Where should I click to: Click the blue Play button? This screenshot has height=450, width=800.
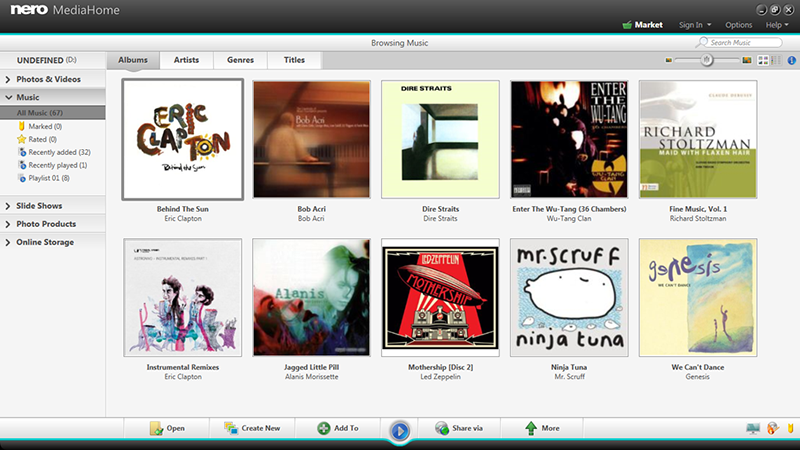[x=399, y=431]
